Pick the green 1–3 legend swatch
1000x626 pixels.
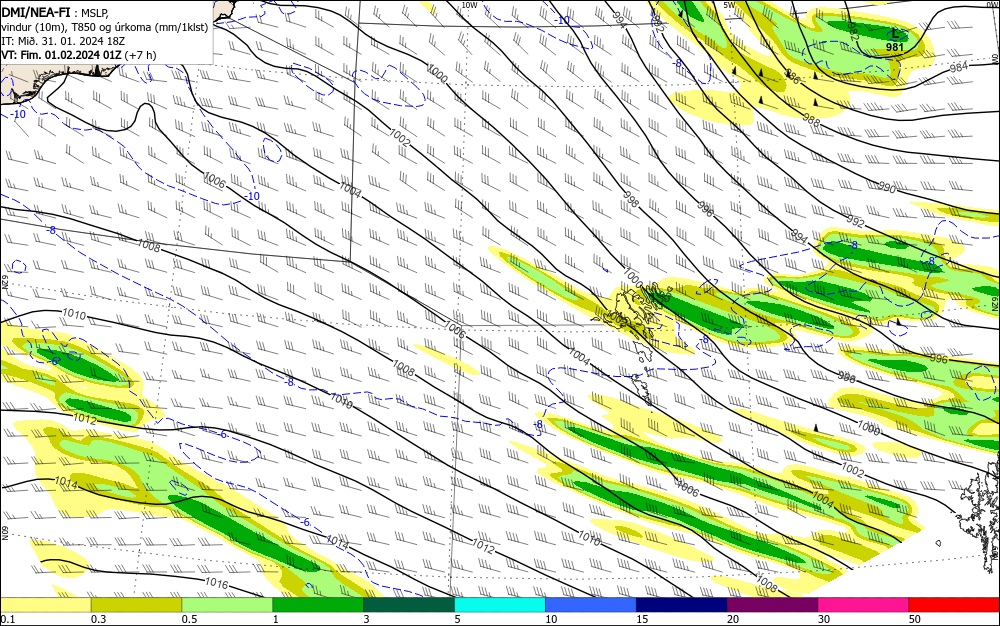tap(318, 605)
